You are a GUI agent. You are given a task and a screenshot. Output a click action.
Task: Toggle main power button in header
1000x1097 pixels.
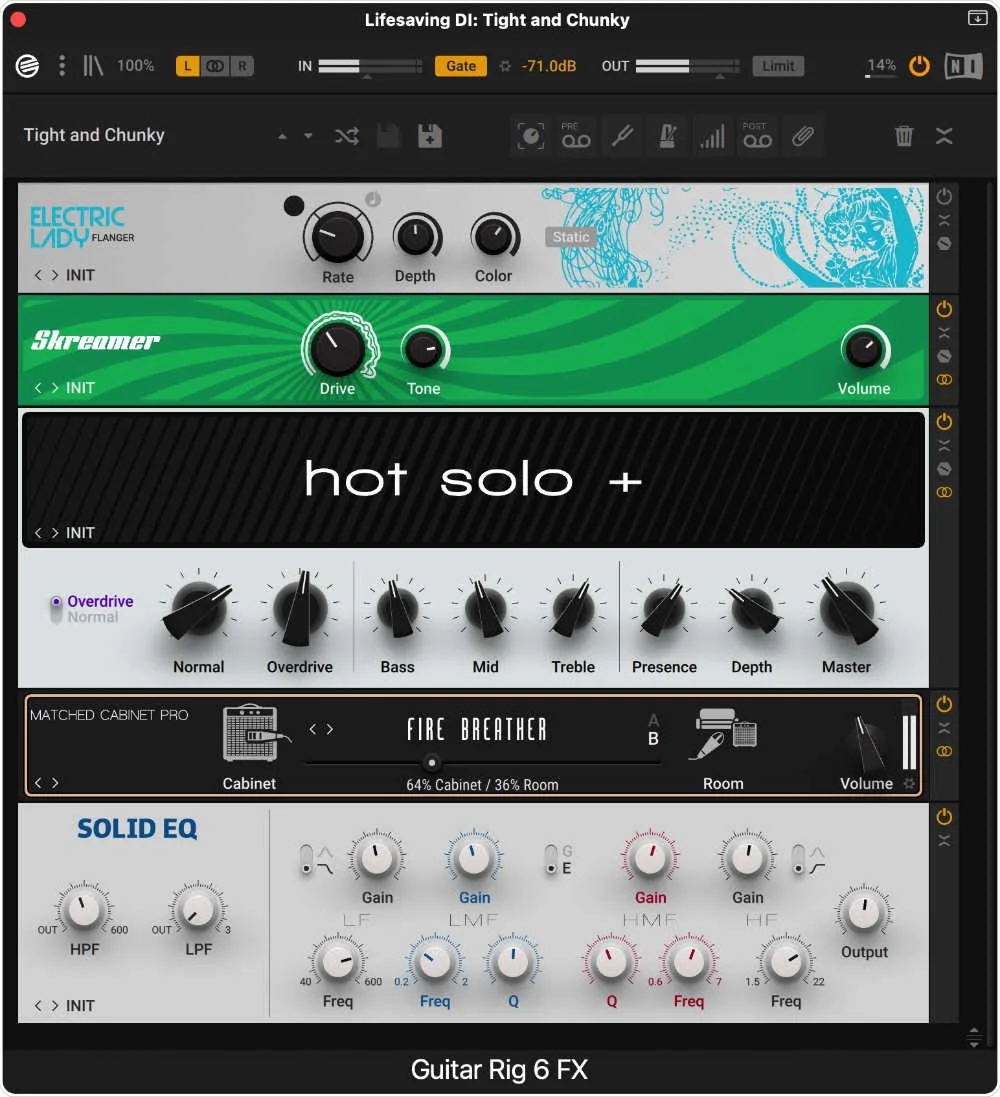pyautogui.click(x=919, y=66)
